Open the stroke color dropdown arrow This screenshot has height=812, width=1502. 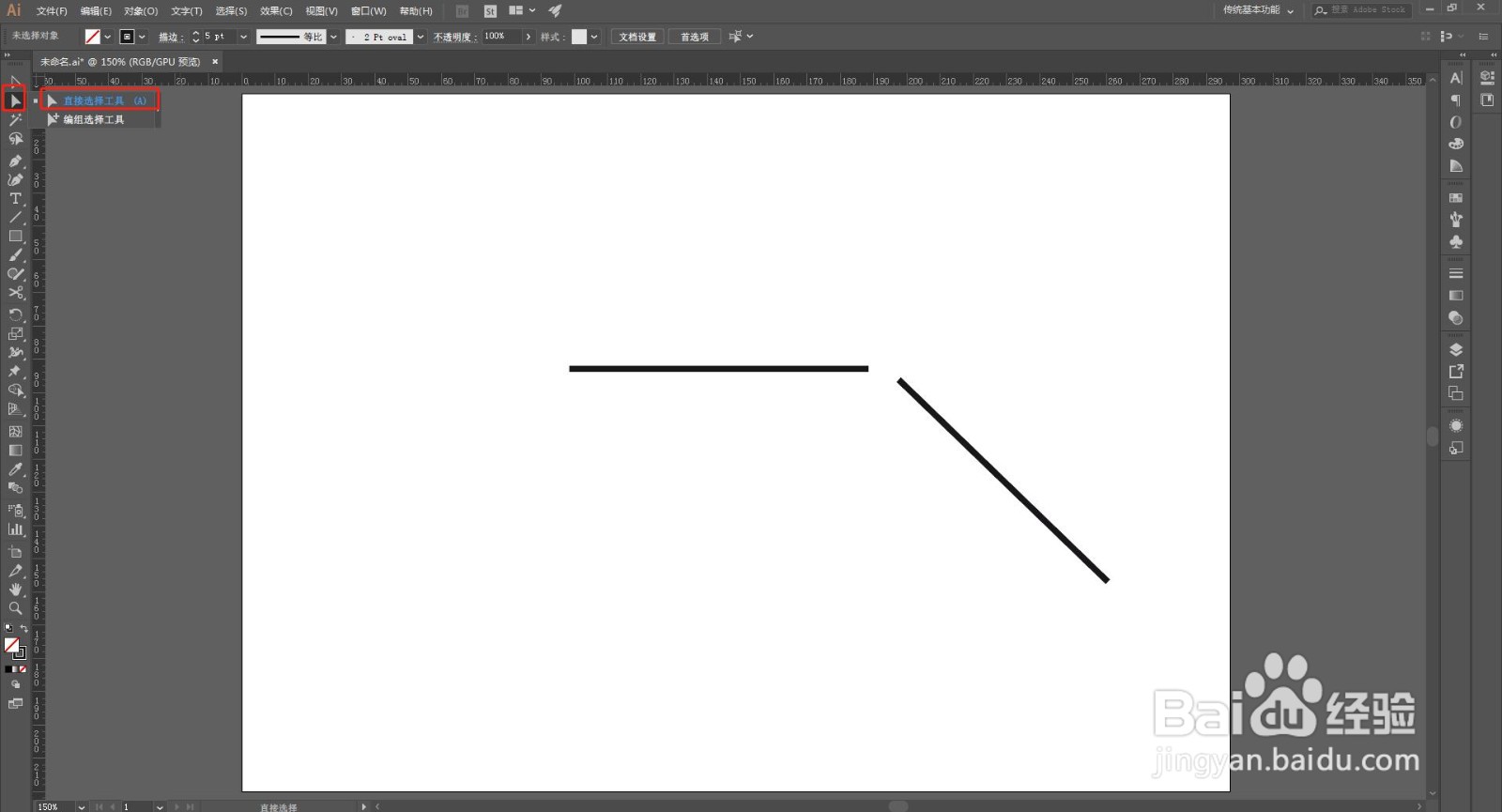[142, 37]
